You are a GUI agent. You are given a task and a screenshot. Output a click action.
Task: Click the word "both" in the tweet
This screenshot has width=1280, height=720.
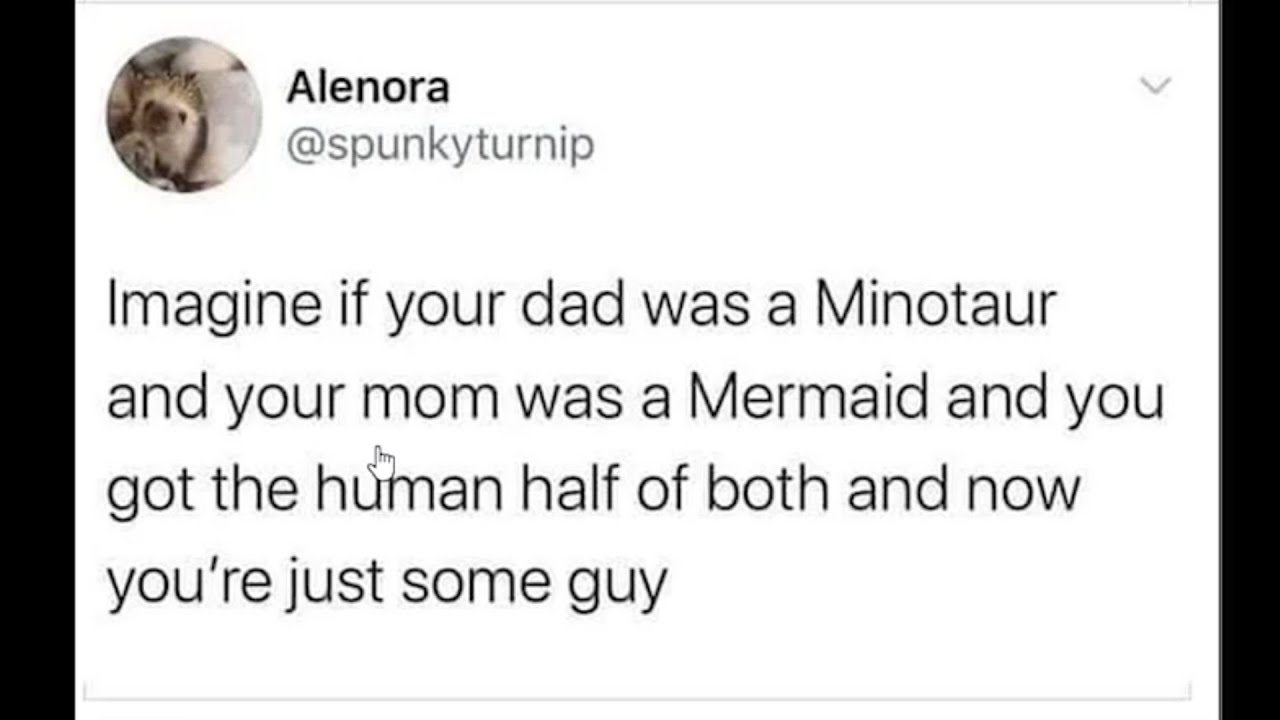(765, 490)
